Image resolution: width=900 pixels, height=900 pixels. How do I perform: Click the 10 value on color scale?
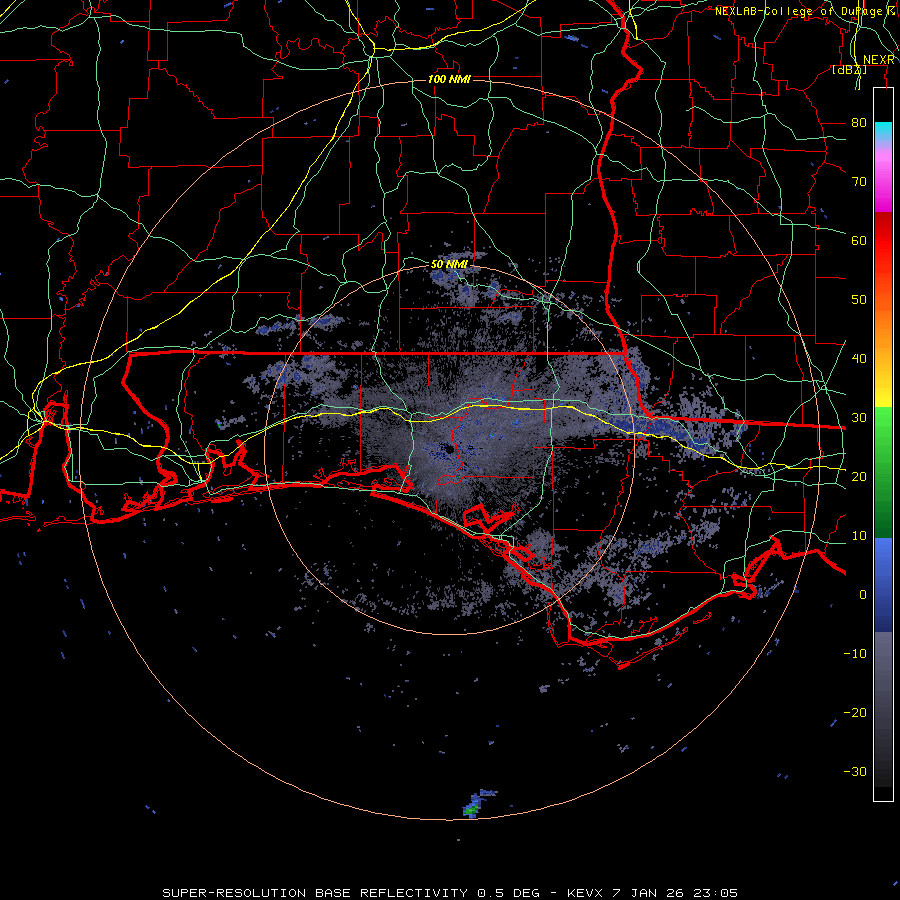(859, 536)
